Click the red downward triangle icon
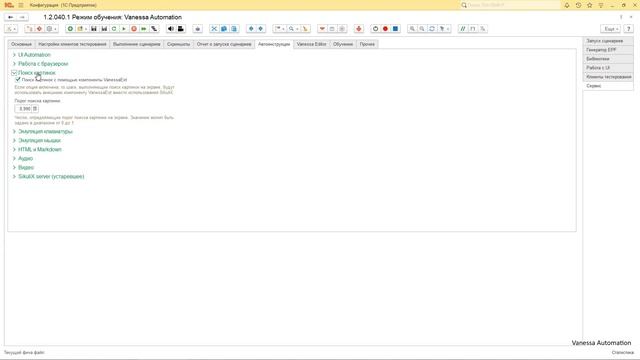The width and height of the screenshot is (640, 360). coord(322,29)
